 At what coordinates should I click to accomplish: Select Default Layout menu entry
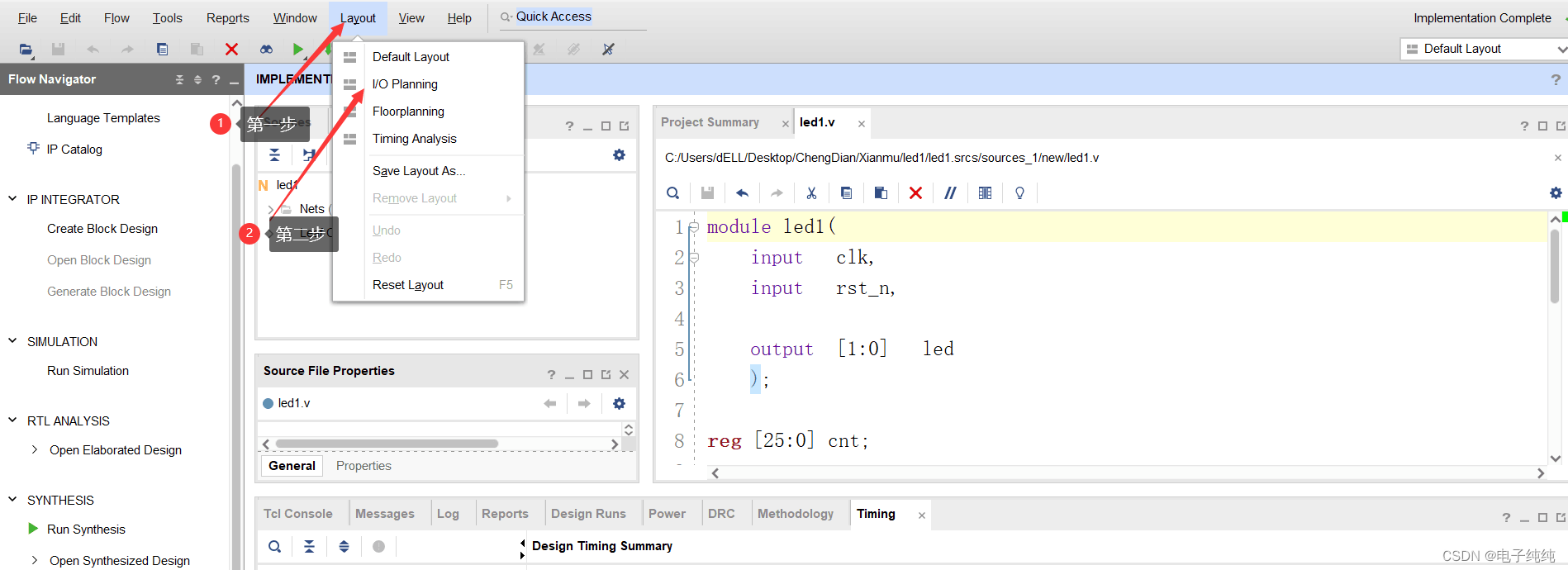coord(428,57)
